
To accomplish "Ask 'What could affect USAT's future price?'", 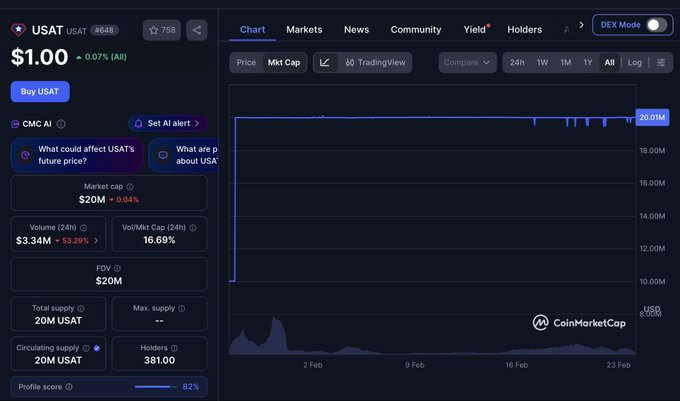I will [x=77, y=155].
